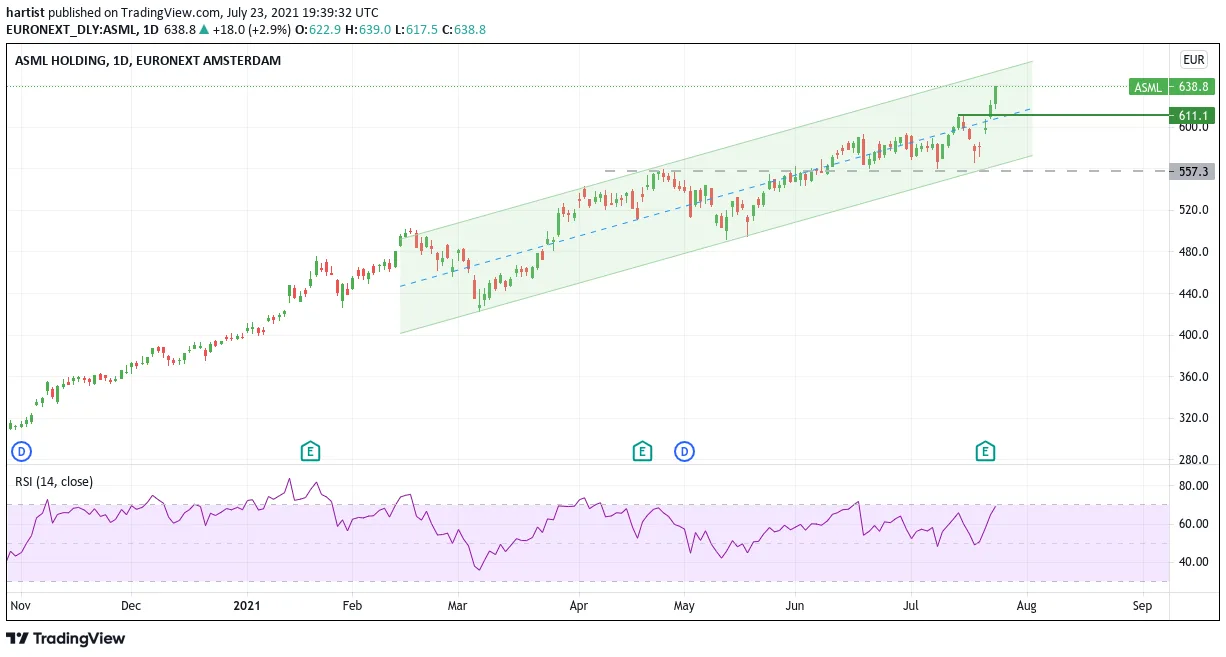Click the TradingView logo at bottom left
Viewport: 1226px width, 657px height.
tap(66, 638)
